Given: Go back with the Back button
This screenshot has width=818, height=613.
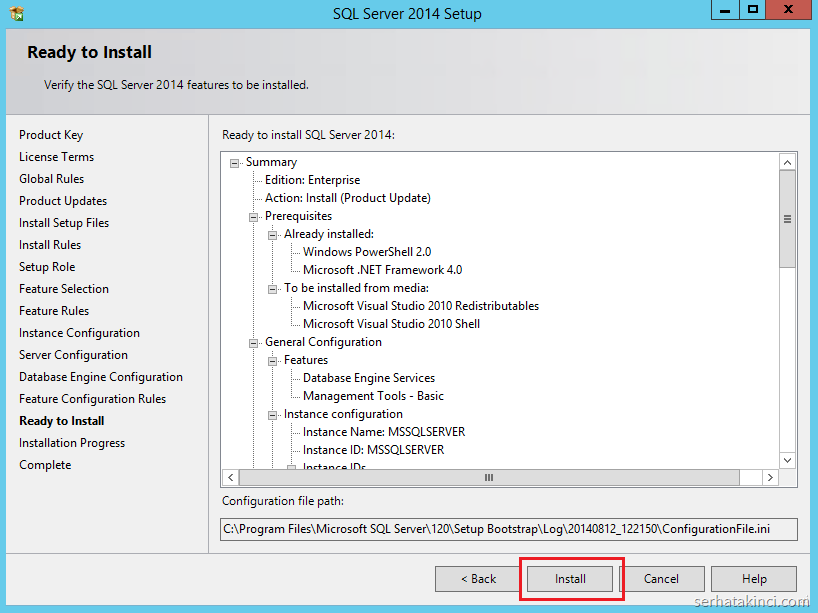Looking at the screenshot, I should pyautogui.click(x=478, y=579).
